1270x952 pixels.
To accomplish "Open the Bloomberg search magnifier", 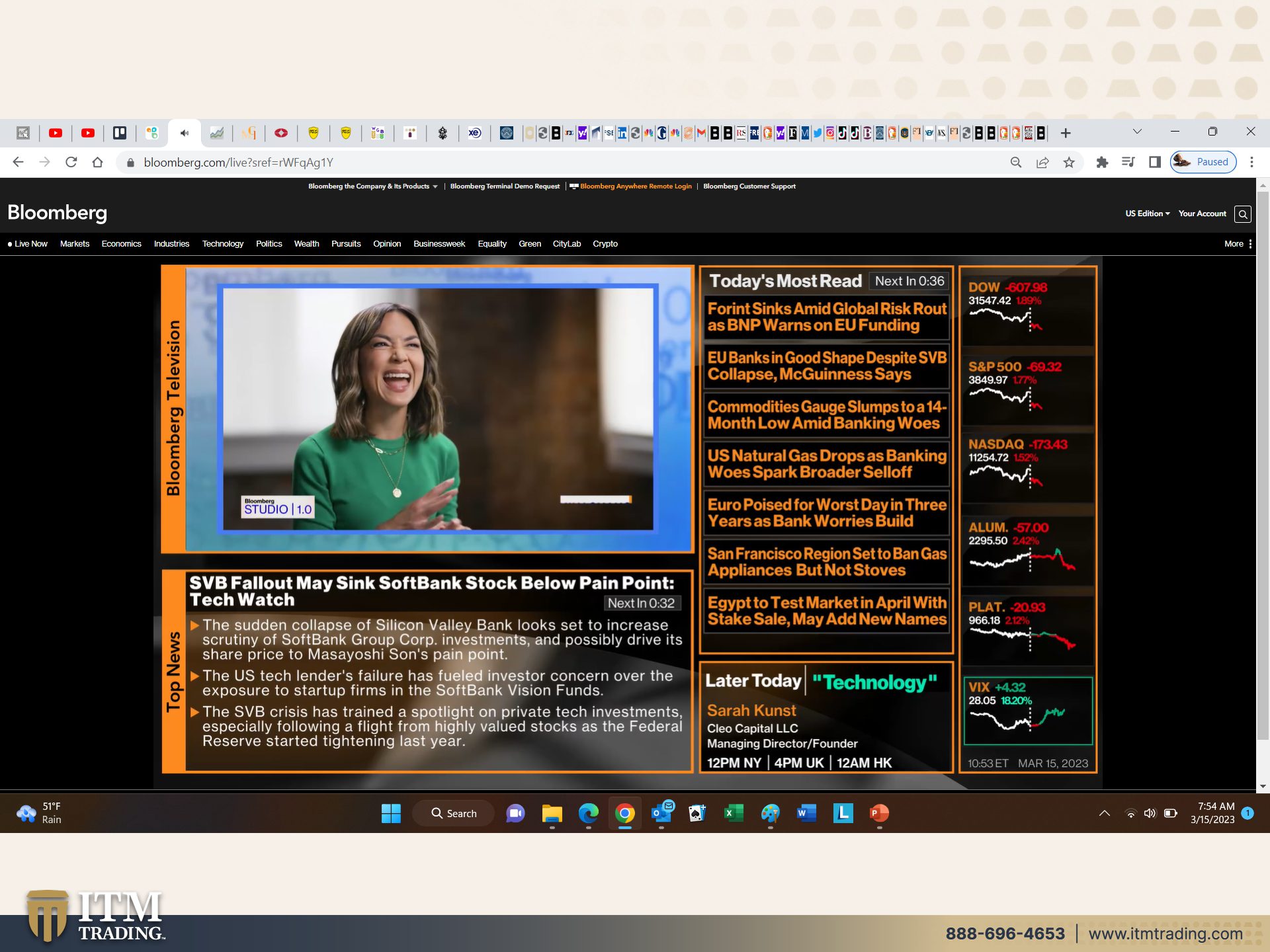I will pyautogui.click(x=1243, y=214).
